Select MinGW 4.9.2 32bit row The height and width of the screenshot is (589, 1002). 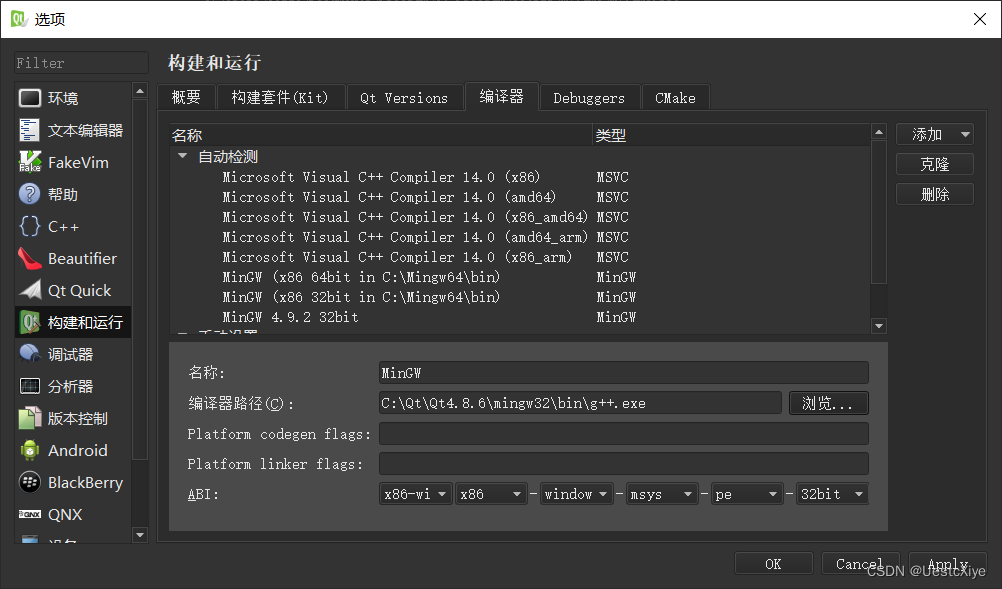(520, 317)
